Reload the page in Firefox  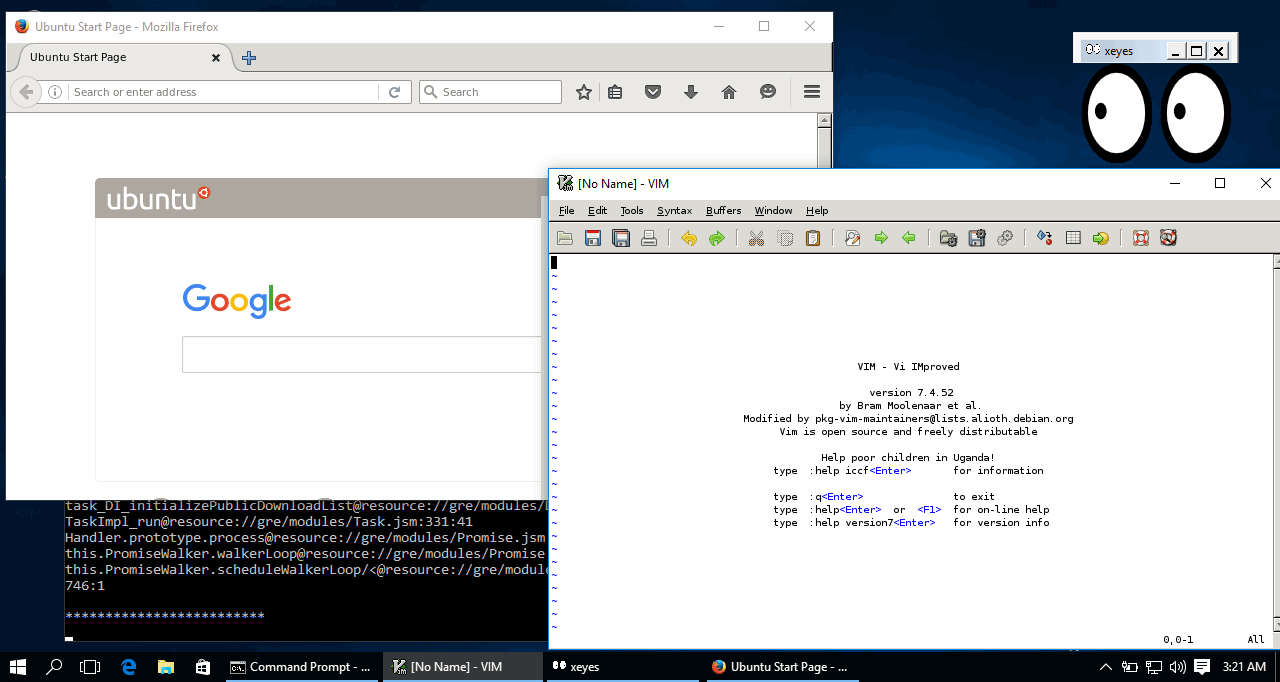(394, 92)
